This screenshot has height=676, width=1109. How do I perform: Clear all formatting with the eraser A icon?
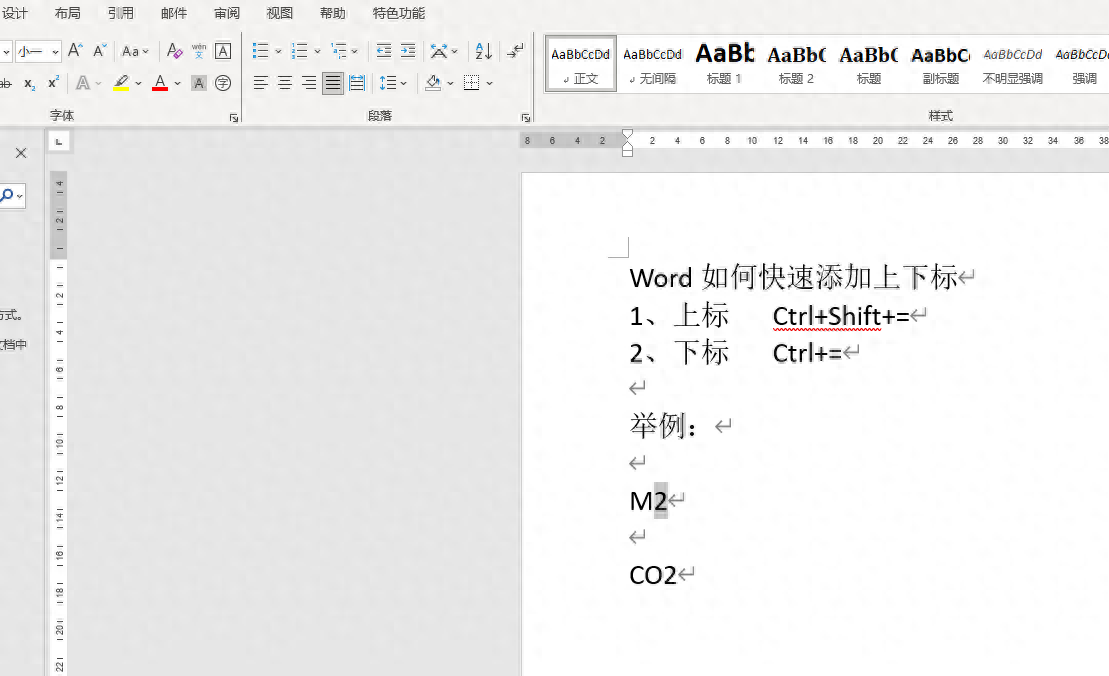174,51
